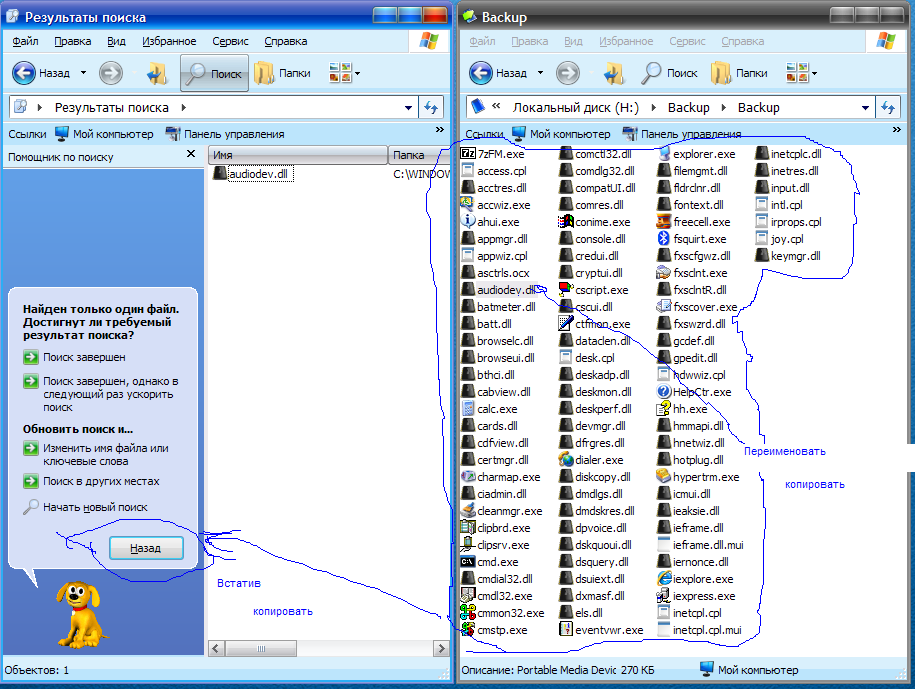The image size is (915, 689).
Task: Click Back arrow in search results window
Action: pos(24,73)
